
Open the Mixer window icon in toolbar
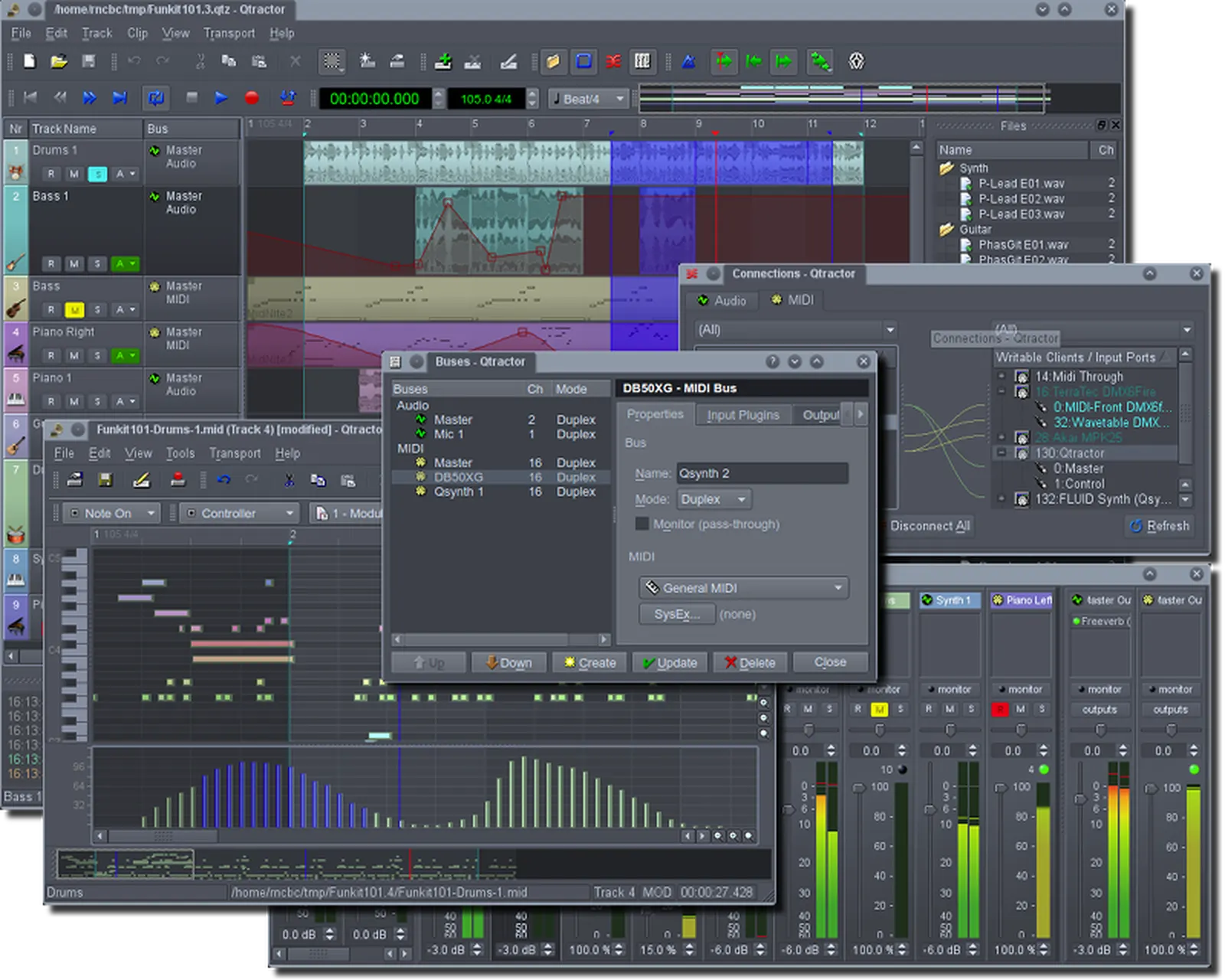[x=643, y=61]
